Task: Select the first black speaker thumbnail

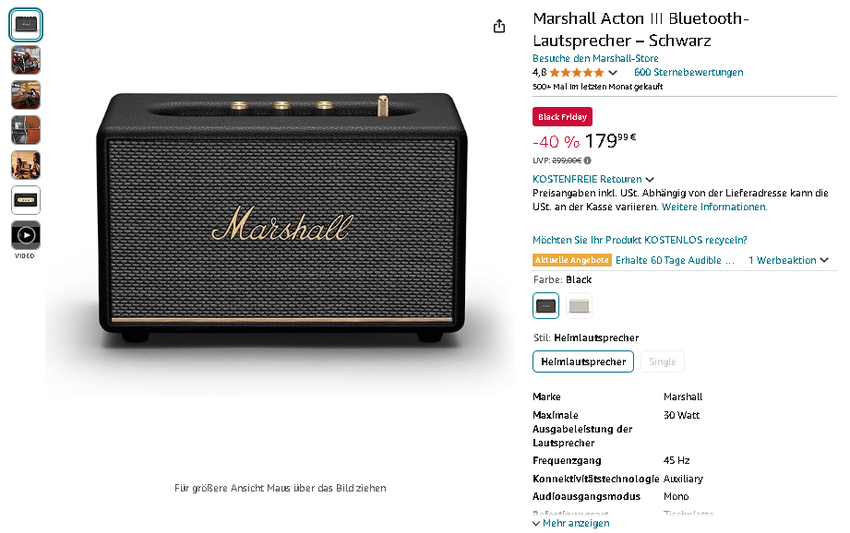Action: [26, 24]
